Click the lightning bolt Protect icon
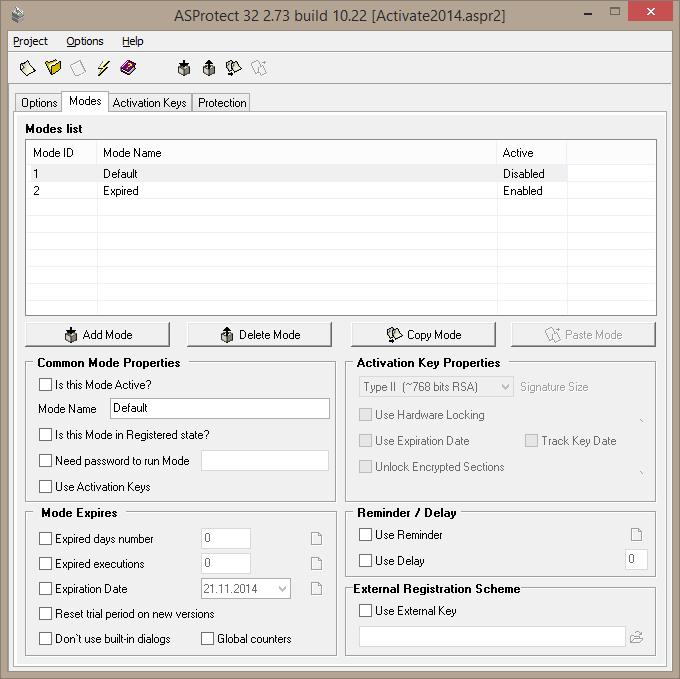This screenshot has height=679, width=680. pyautogui.click(x=103, y=68)
